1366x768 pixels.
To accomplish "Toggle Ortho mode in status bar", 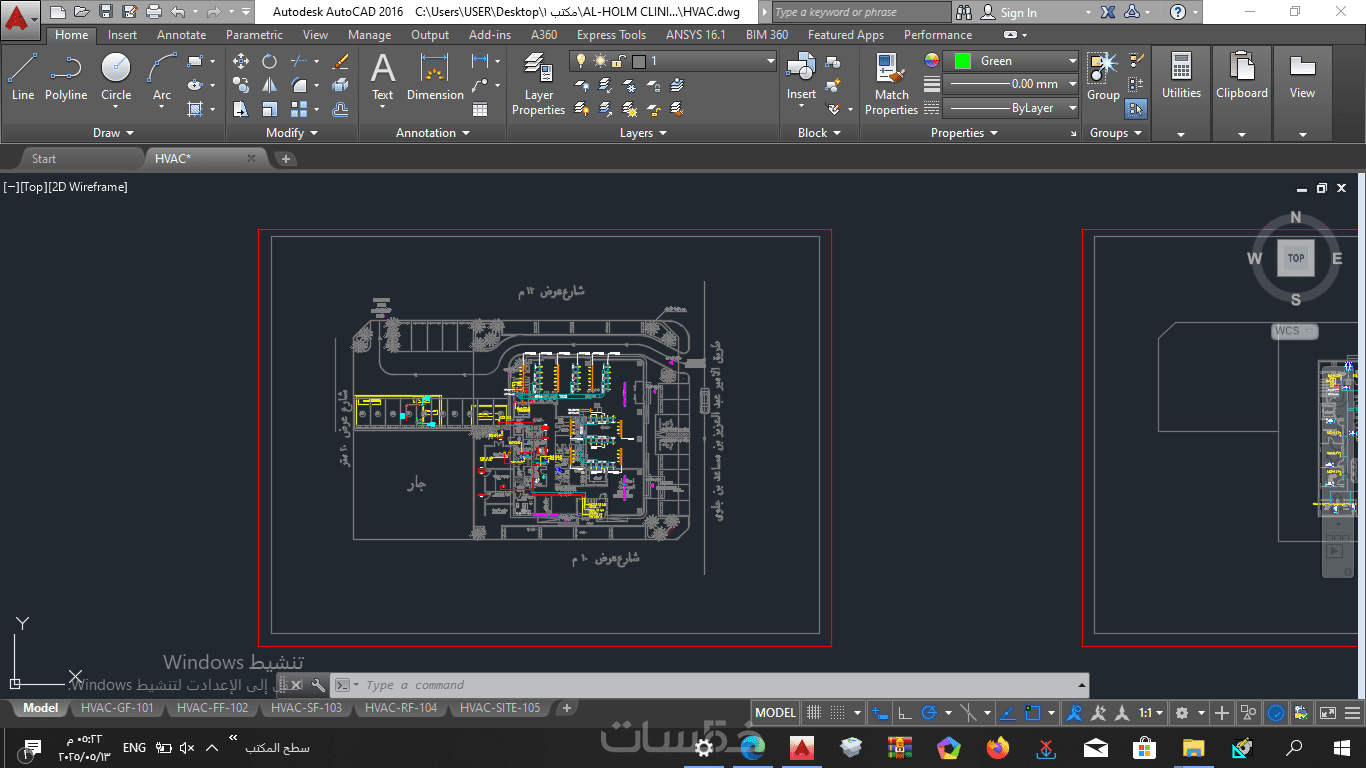I will (x=905, y=713).
